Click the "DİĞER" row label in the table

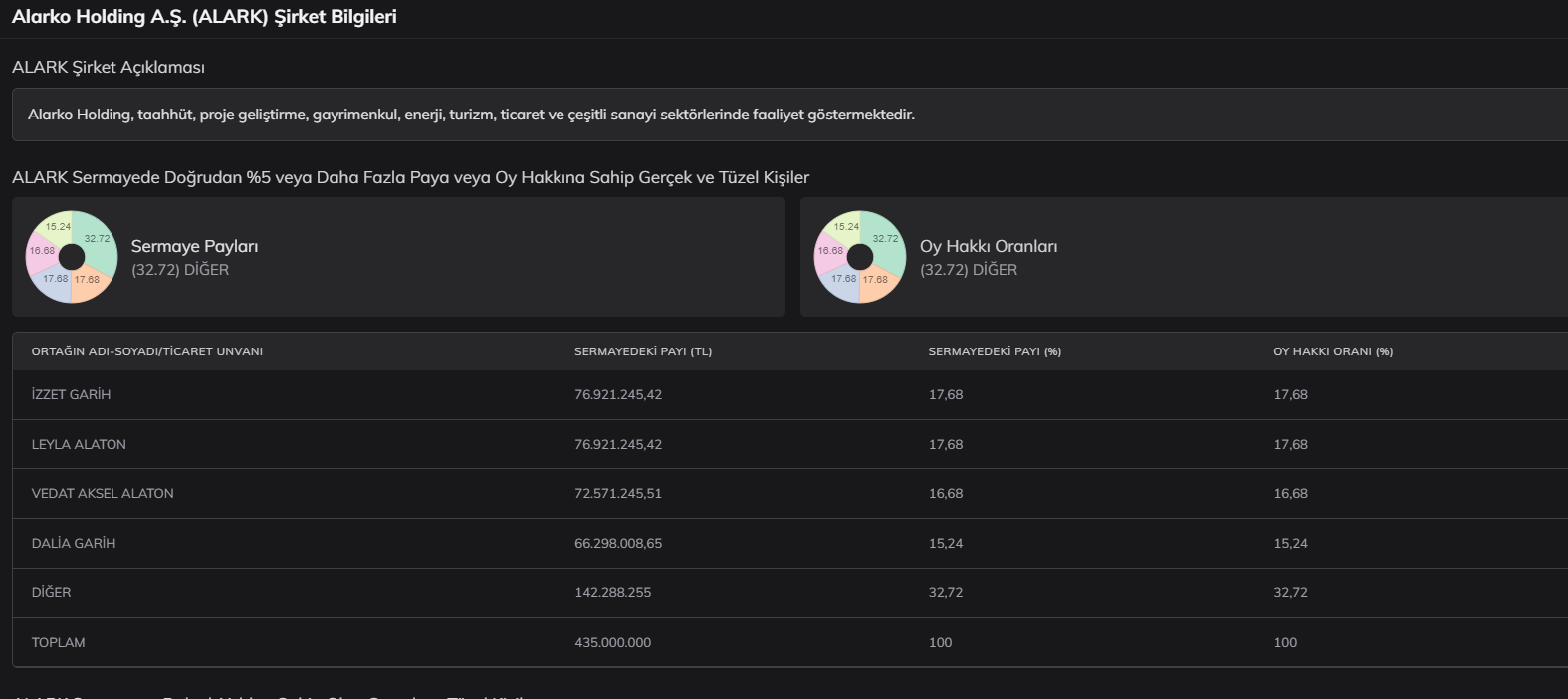pos(51,592)
